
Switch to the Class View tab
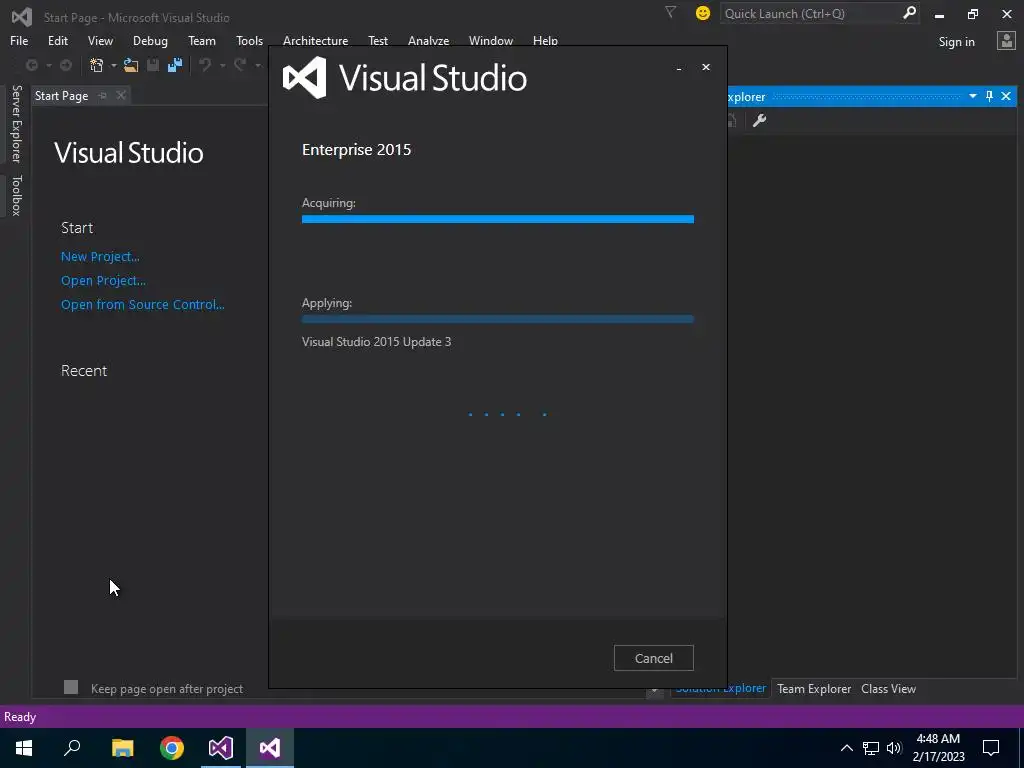coord(888,688)
